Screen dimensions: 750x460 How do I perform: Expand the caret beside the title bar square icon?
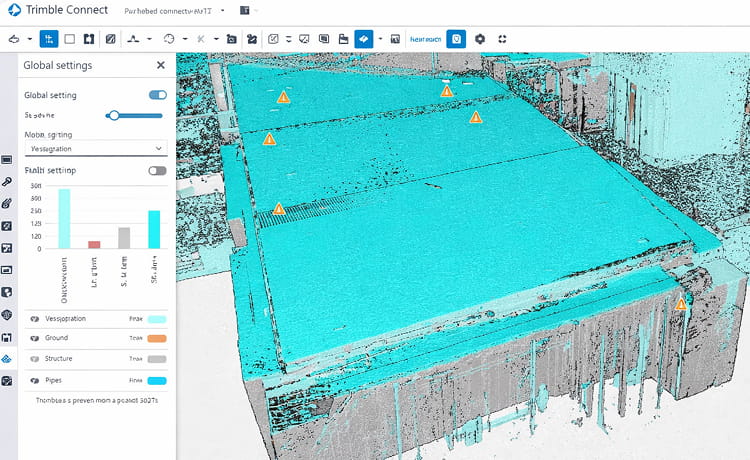pyautogui.click(x=257, y=11)
